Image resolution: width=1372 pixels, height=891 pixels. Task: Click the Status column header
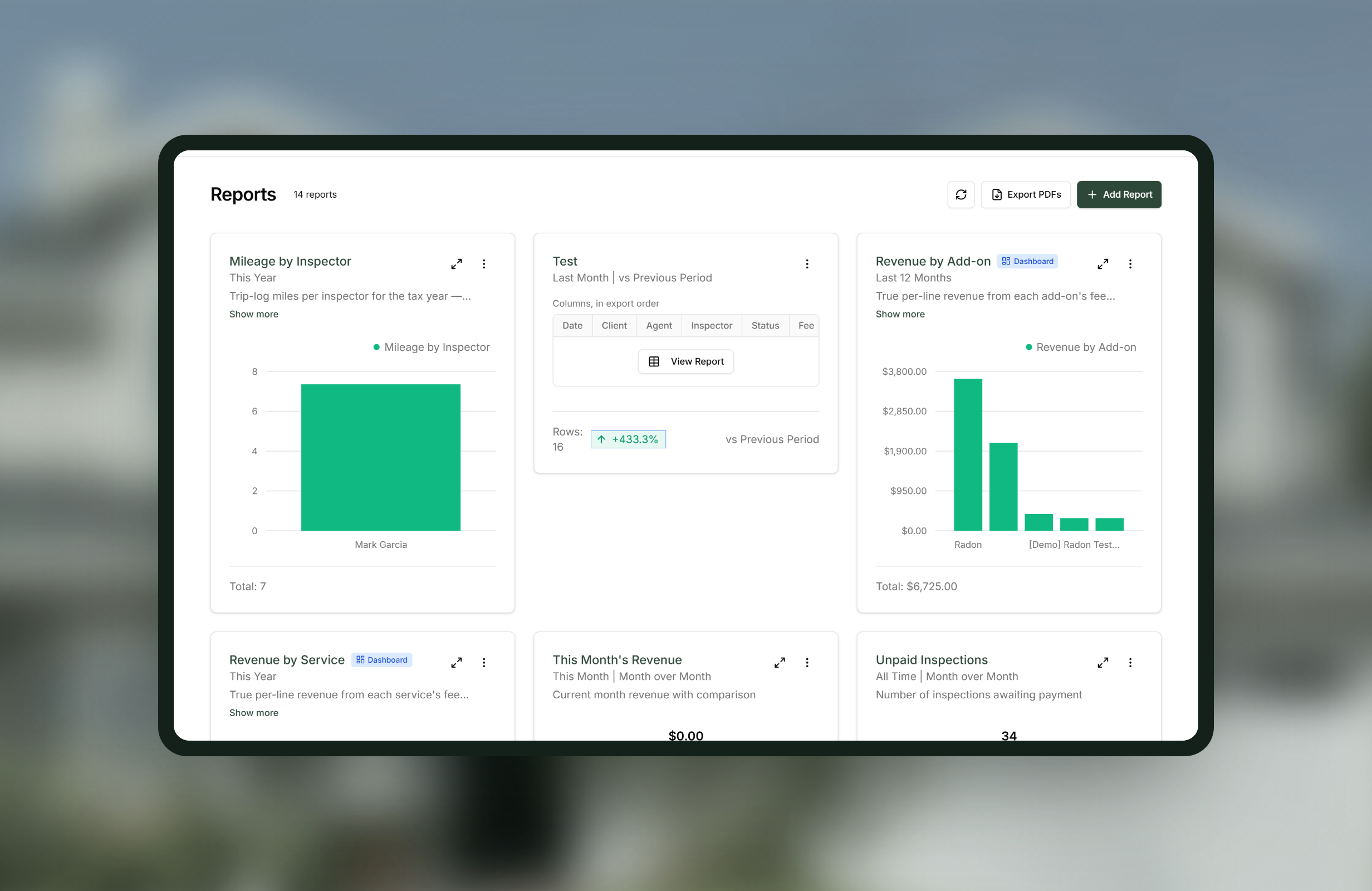[x=765, y=325]
